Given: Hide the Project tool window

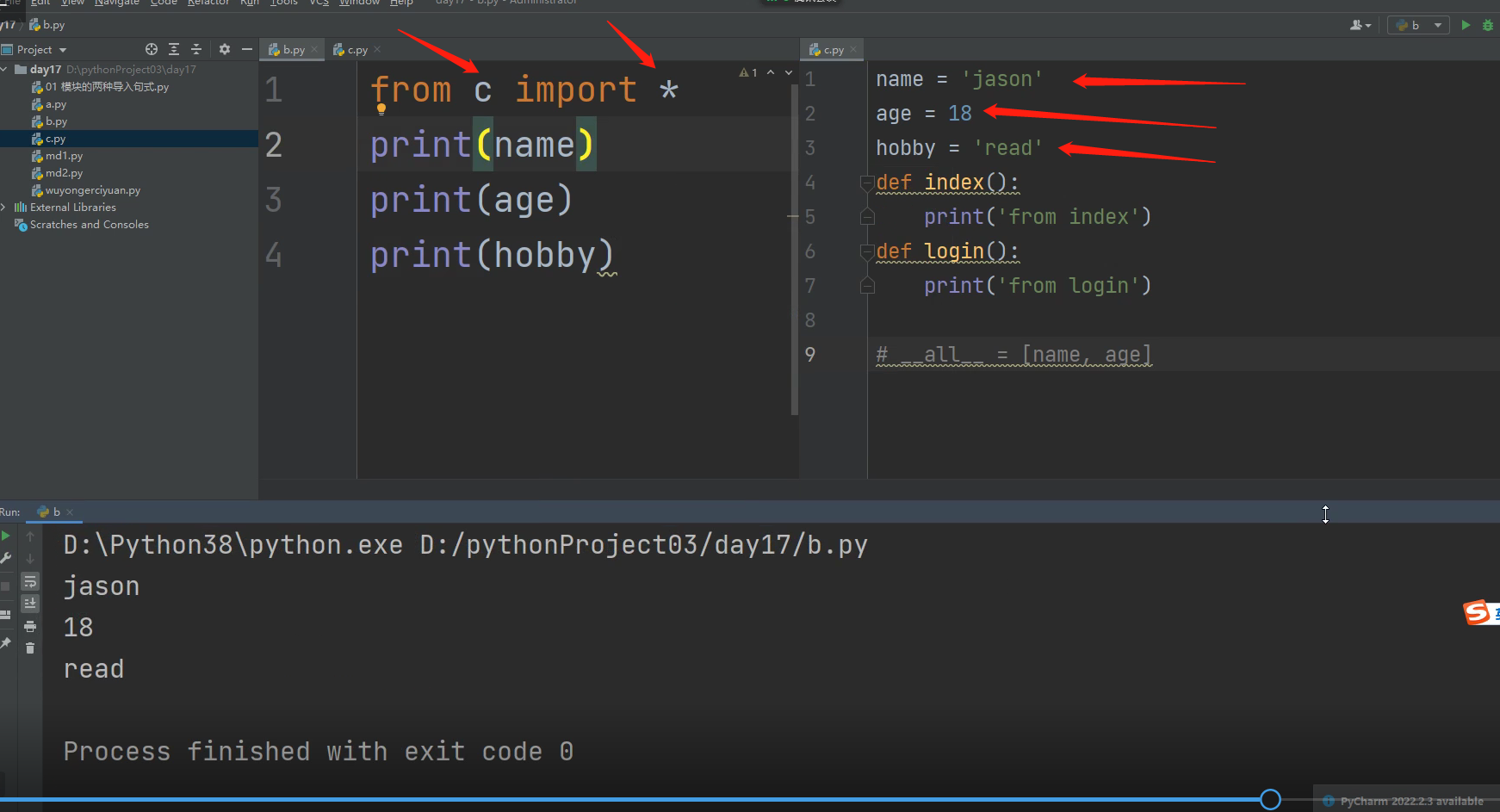Looking at the screenshot, I should click(247, 49).
